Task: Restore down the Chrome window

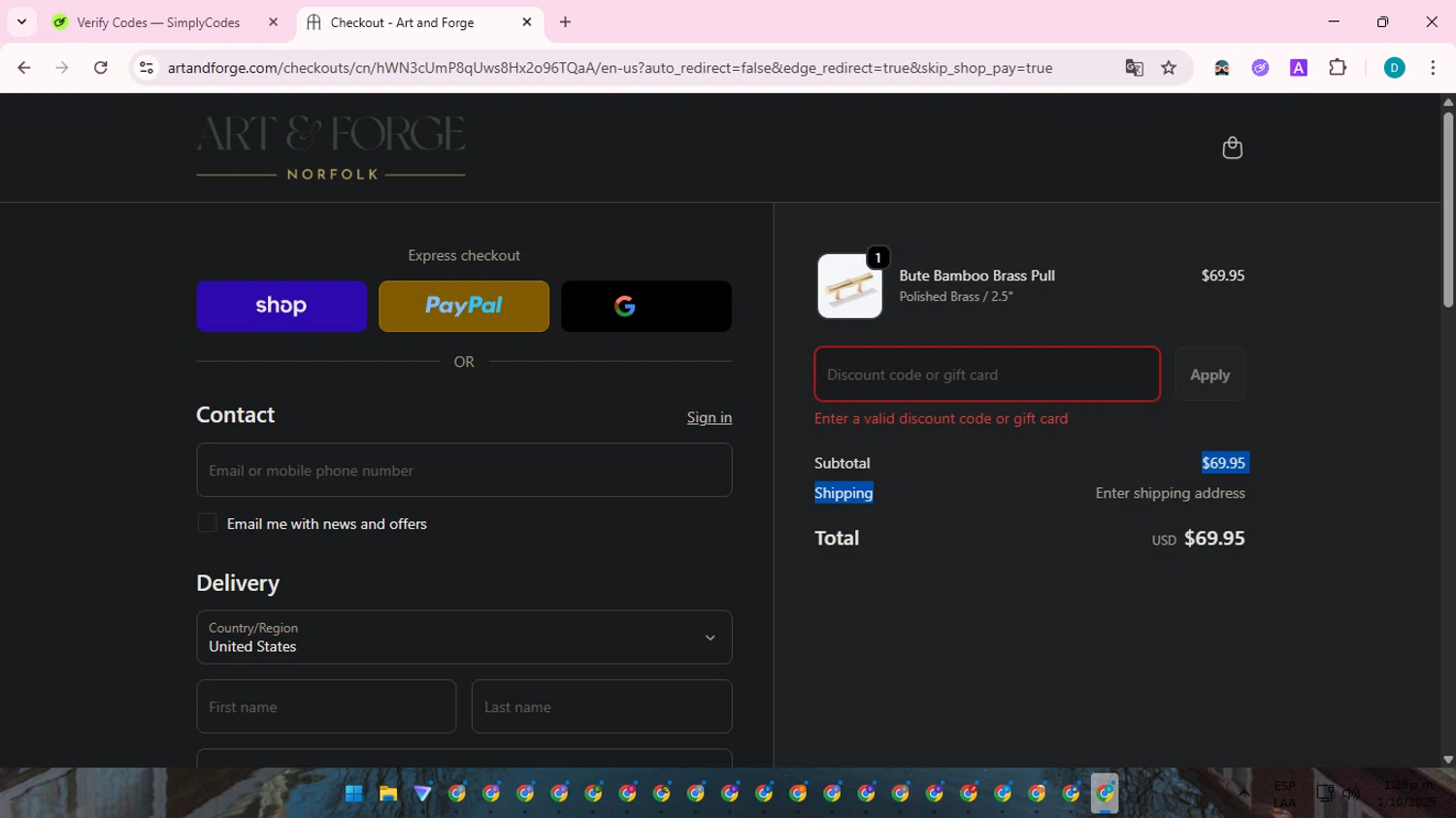Action: [x=1382, y=21]
